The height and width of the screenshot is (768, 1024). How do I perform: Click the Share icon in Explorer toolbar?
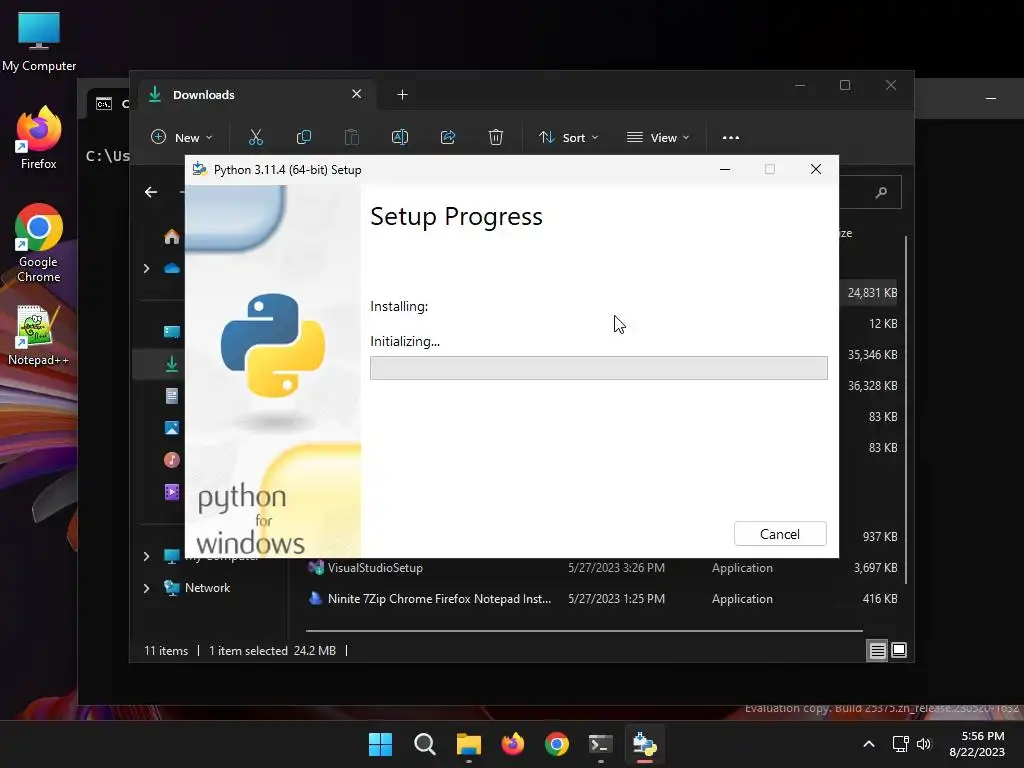(x=448, y=137)
